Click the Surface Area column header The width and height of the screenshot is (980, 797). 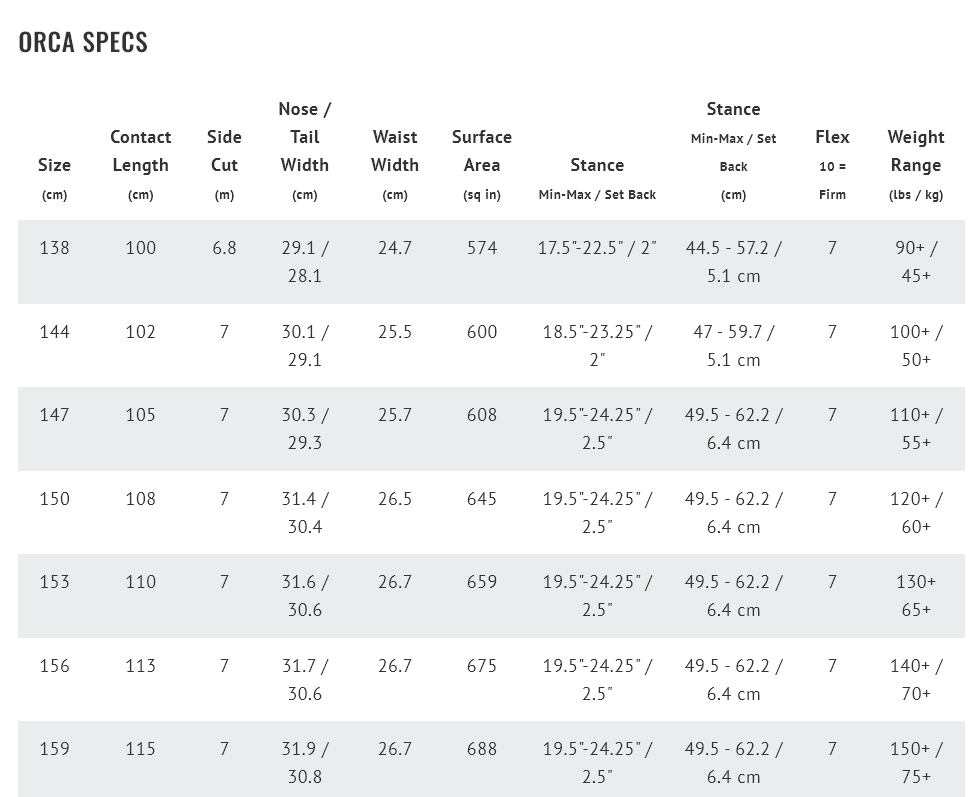coord(482,164)
